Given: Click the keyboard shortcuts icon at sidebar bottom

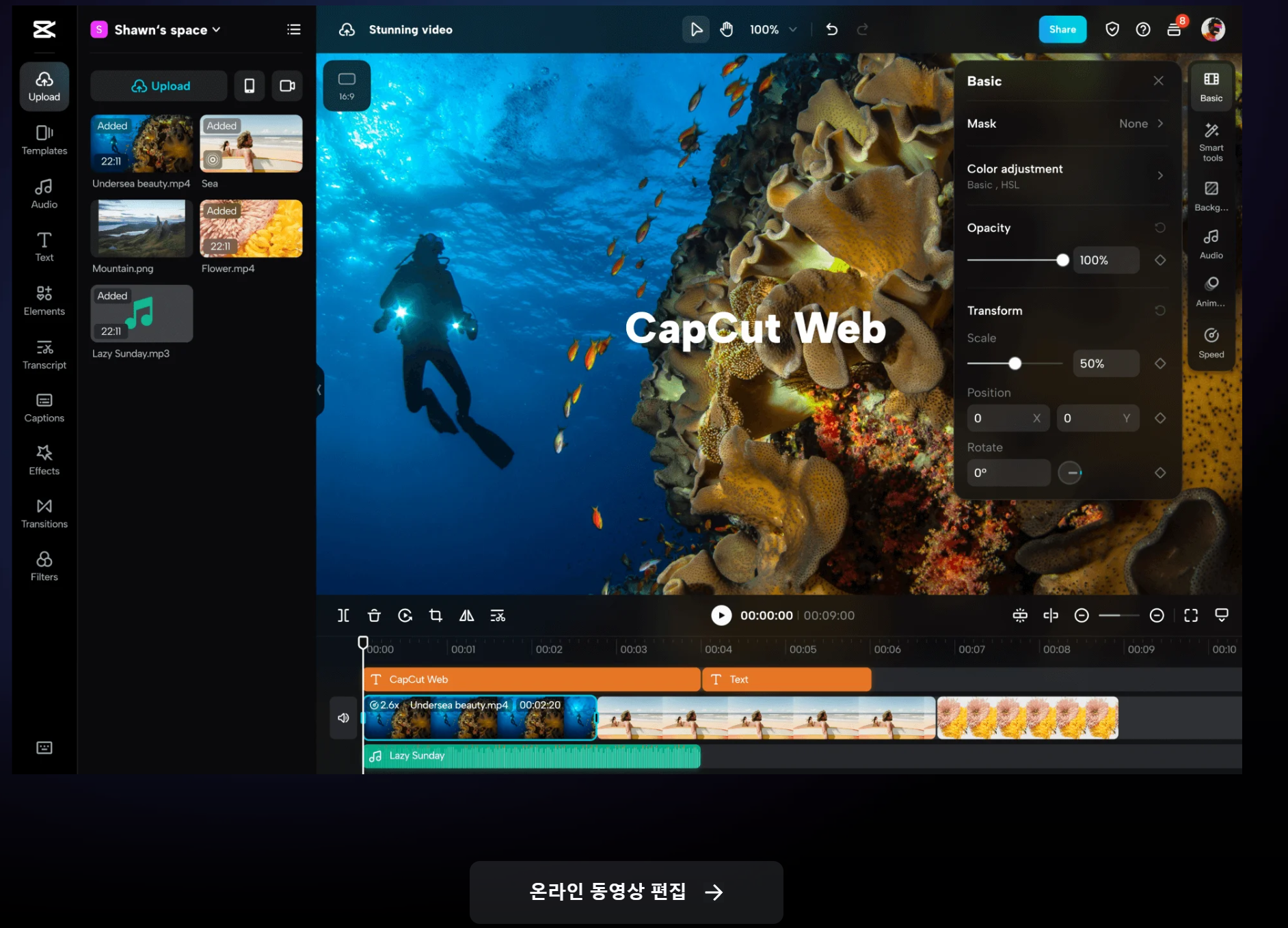Looking at the screenshot, I should [44, 748].
